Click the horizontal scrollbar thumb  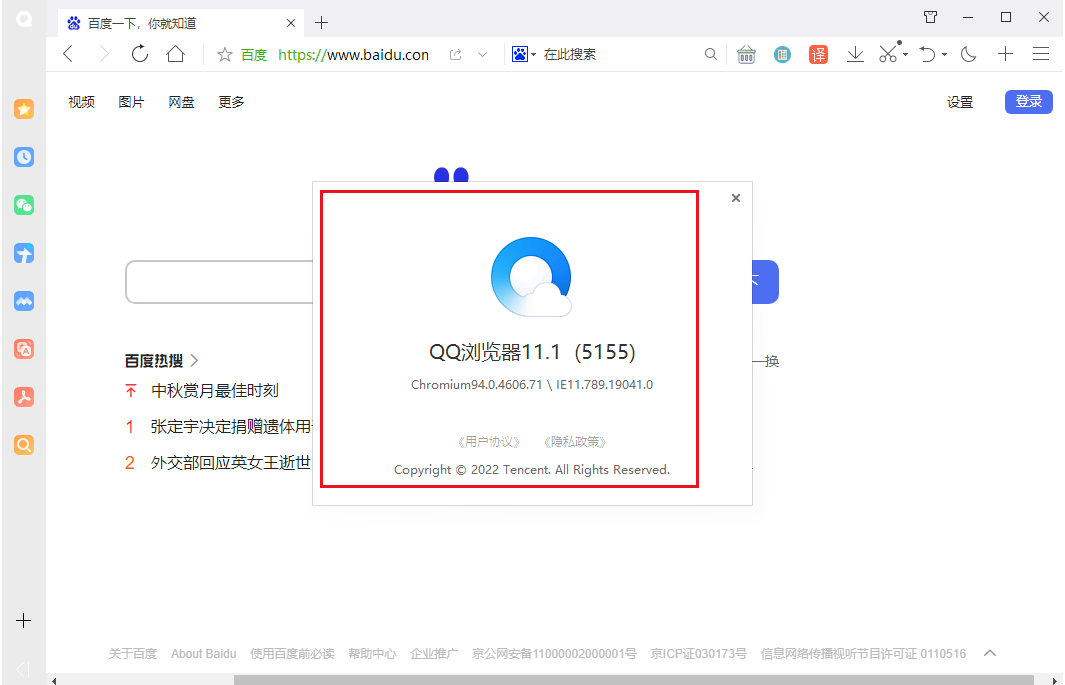[634, 680]
